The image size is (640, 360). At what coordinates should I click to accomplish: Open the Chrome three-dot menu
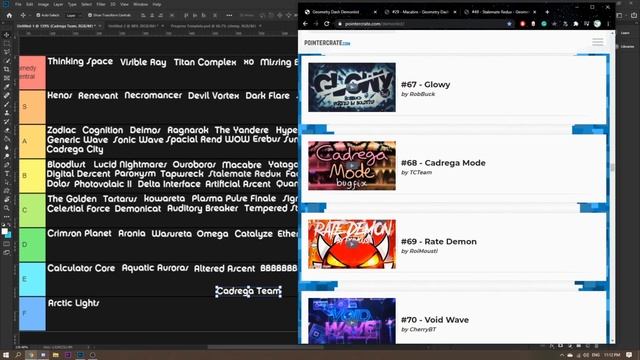point(608,24)
